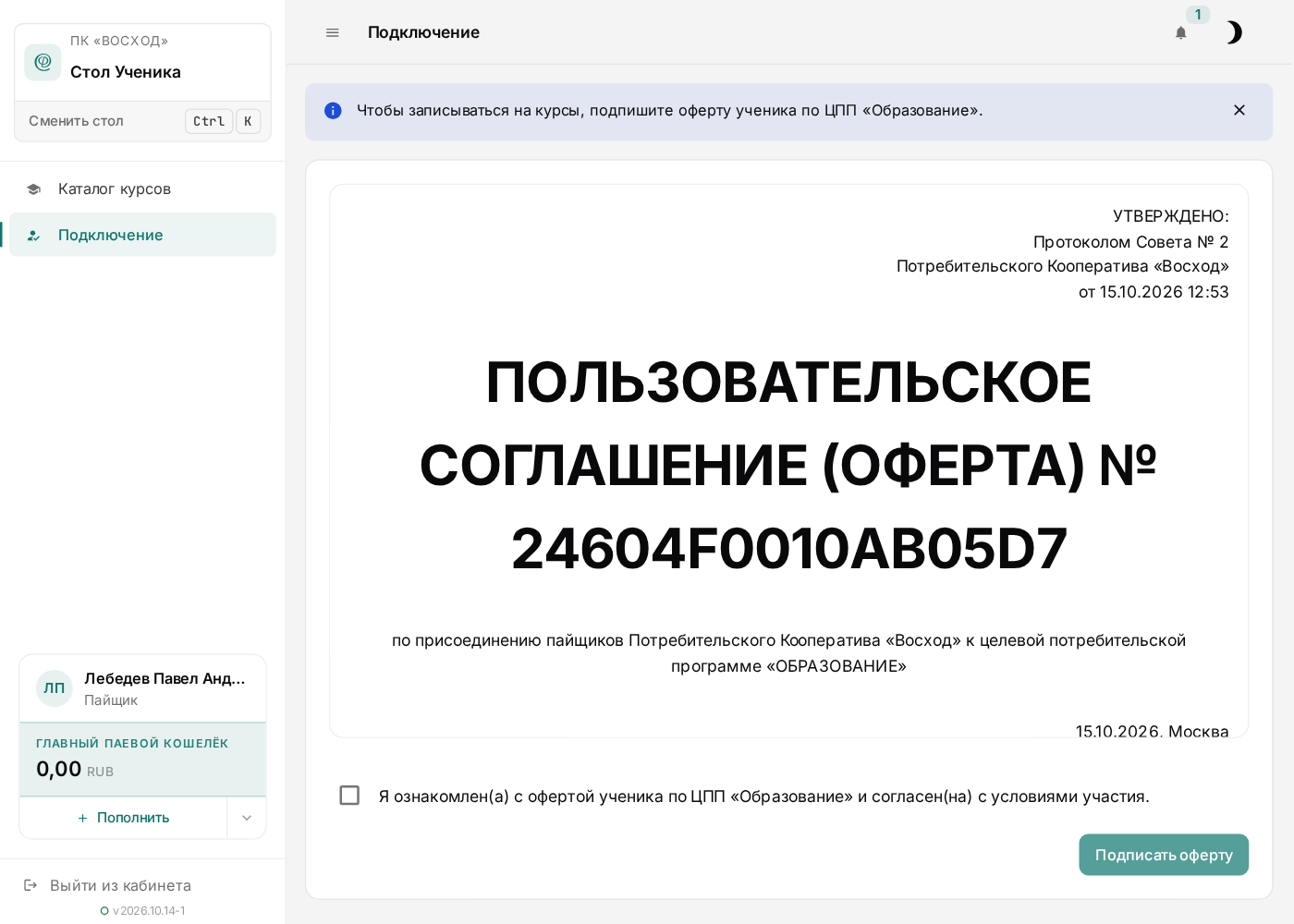Dismiss the offer info banner
The height and width of the screenshot is (924, 1294).
coord(1239,110)
